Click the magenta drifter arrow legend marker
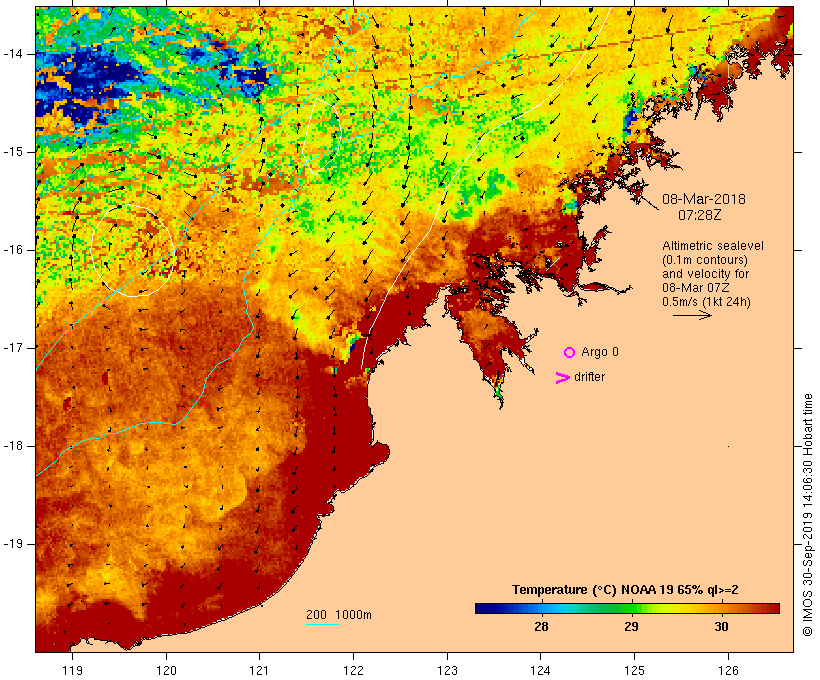The image size is (820, 680). point(562,378)
